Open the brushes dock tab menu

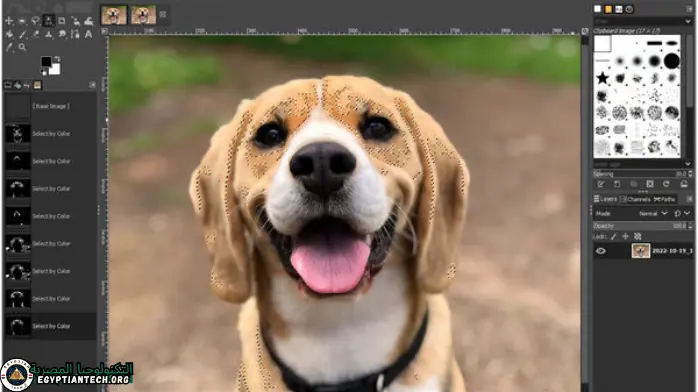tap(689, 9)
